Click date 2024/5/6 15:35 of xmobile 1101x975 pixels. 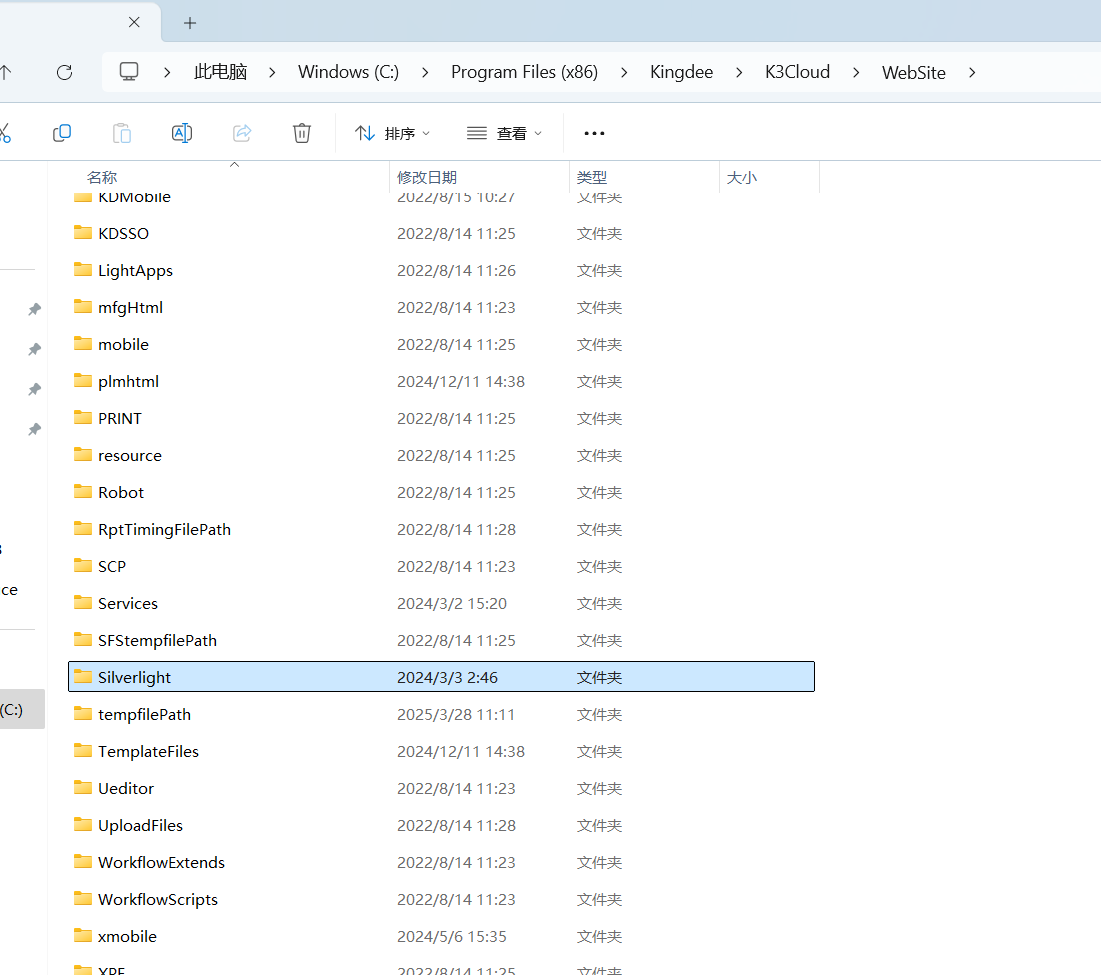pos(451,936)
